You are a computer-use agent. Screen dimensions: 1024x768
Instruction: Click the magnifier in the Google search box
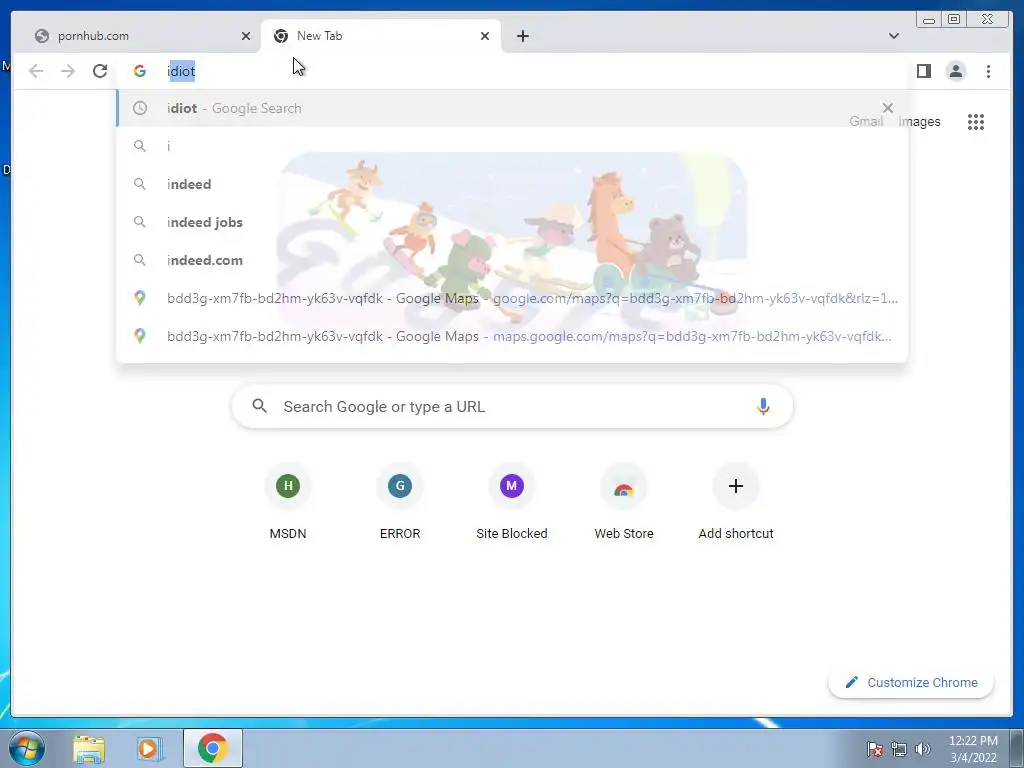(259, 406)
